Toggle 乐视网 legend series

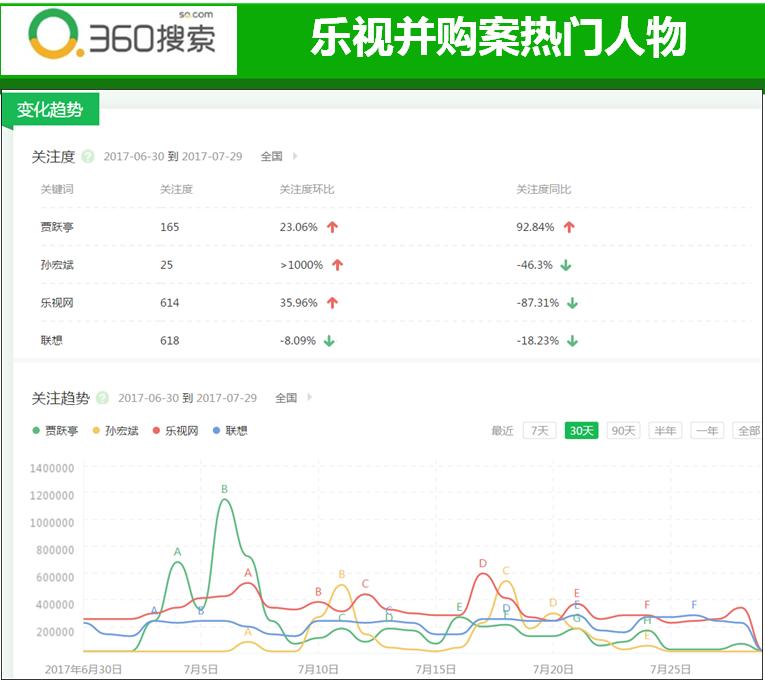click(x=176, y=431)
